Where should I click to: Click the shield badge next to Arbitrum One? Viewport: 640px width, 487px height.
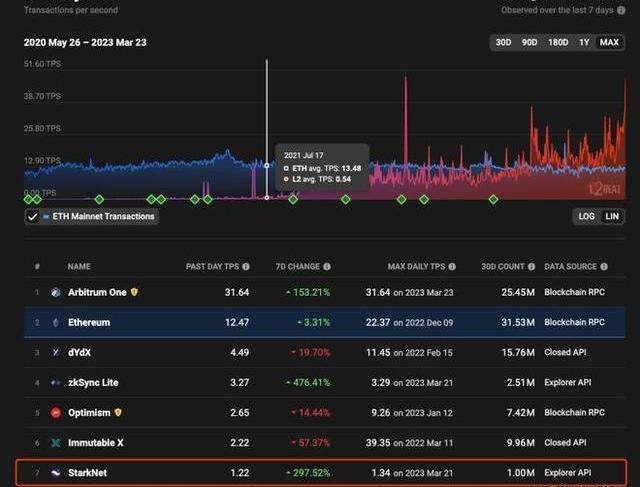point(134,292)
